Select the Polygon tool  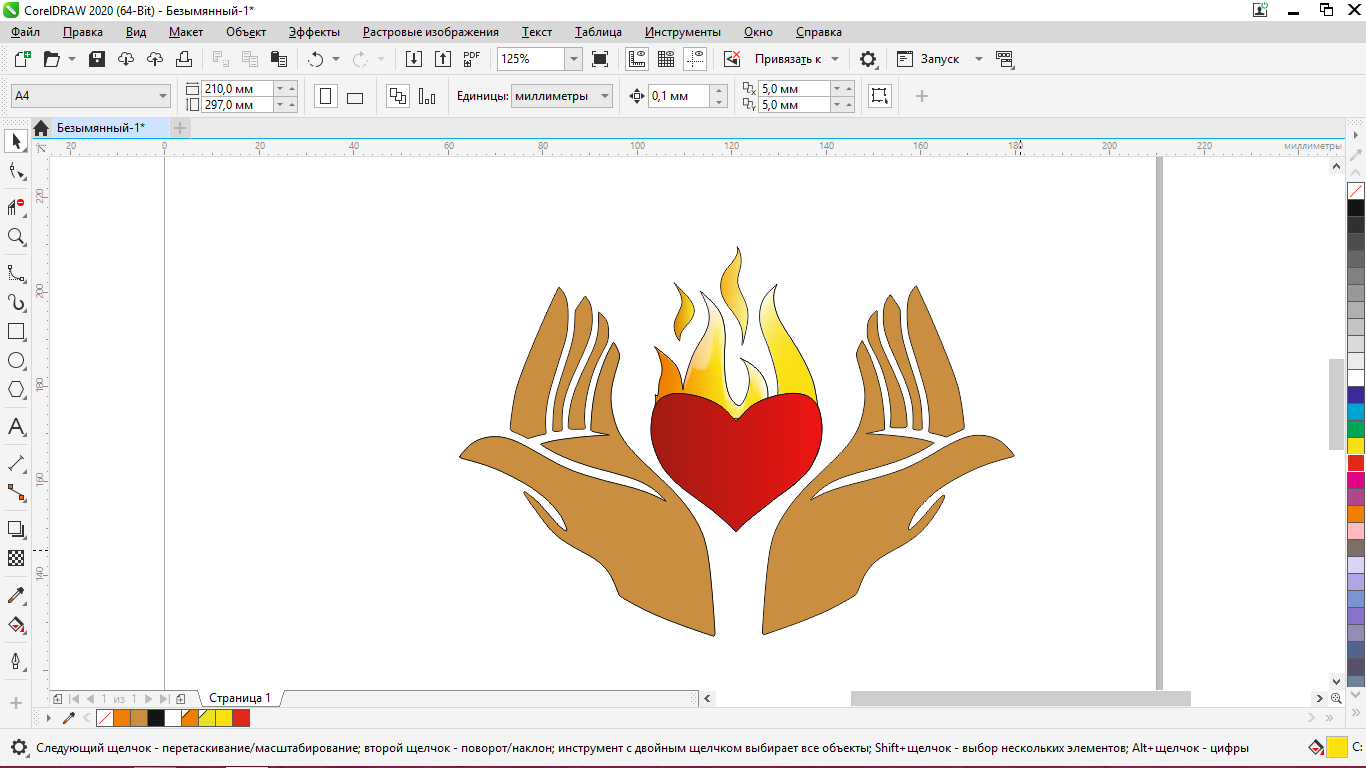(16, 390)
